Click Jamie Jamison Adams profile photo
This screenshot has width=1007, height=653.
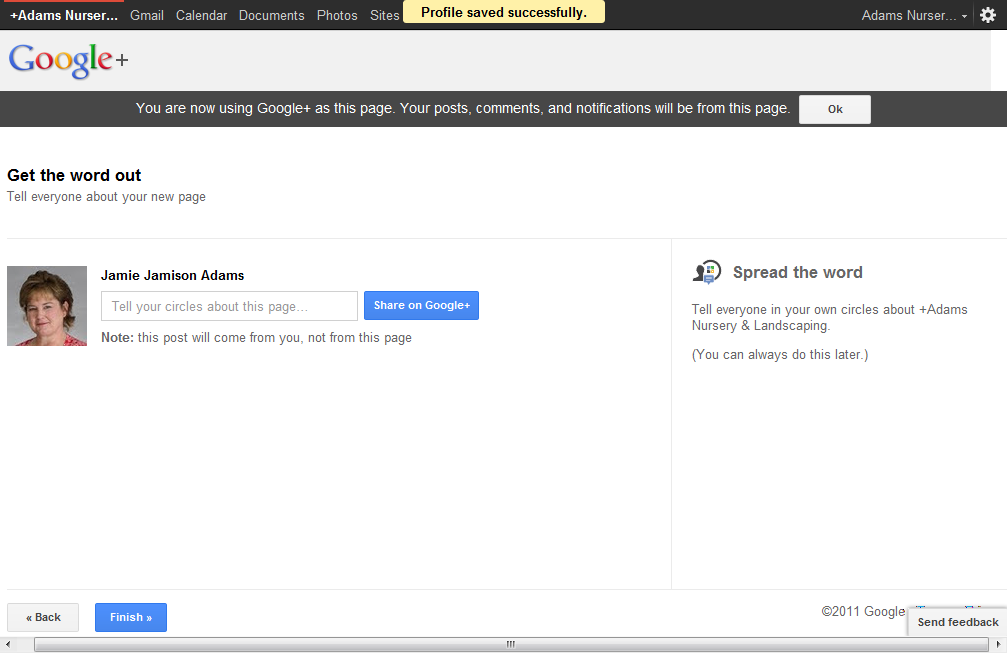pos(47,306)
